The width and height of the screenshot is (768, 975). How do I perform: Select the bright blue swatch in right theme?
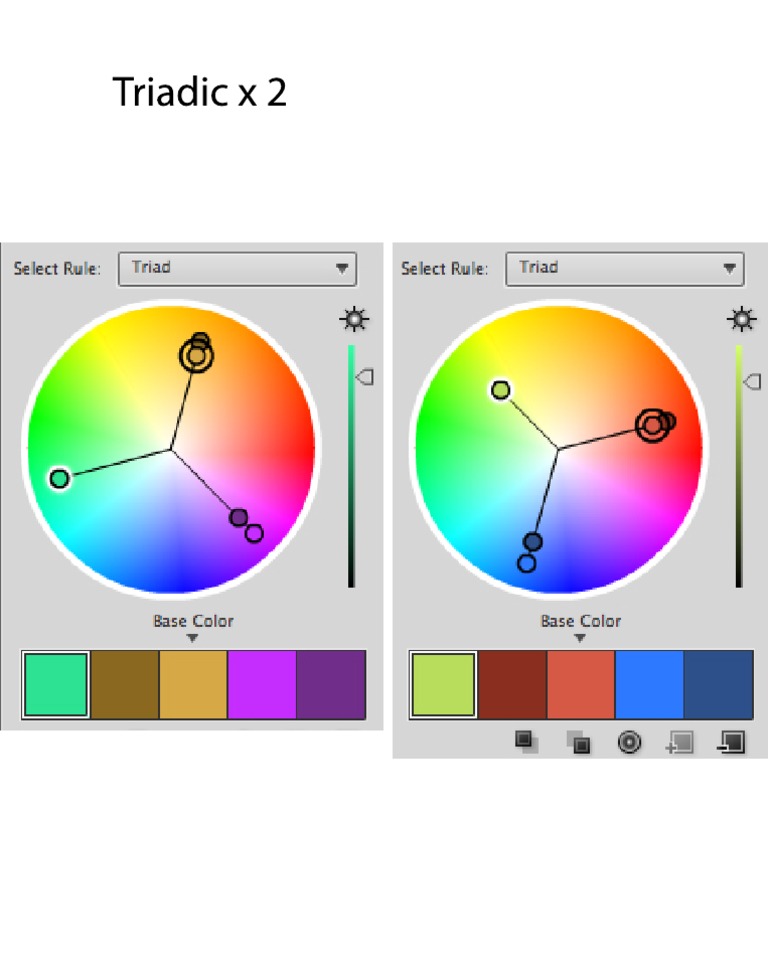click(x=649, y=684)
